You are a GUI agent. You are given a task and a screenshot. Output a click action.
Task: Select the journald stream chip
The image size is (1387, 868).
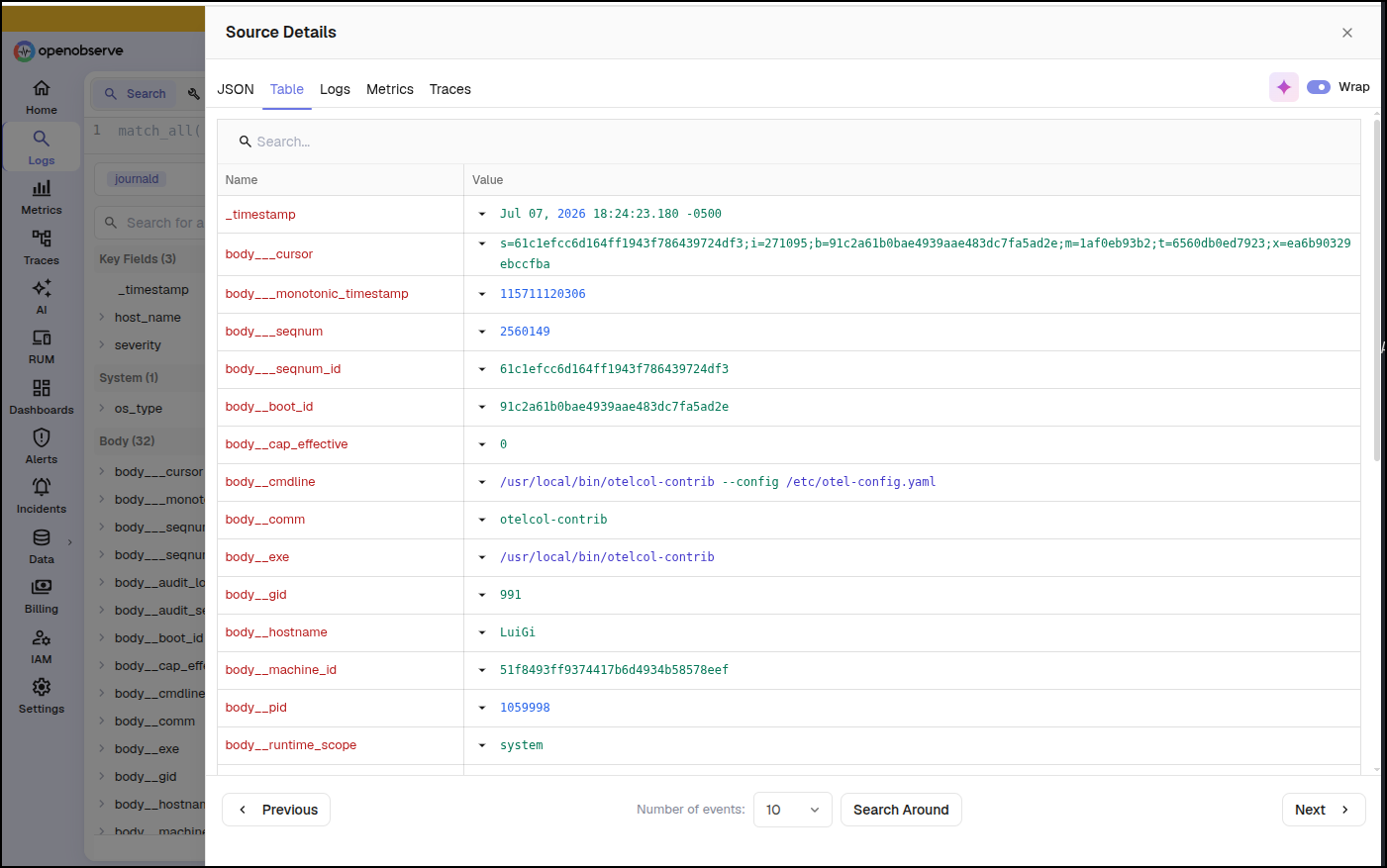point(137,179)
